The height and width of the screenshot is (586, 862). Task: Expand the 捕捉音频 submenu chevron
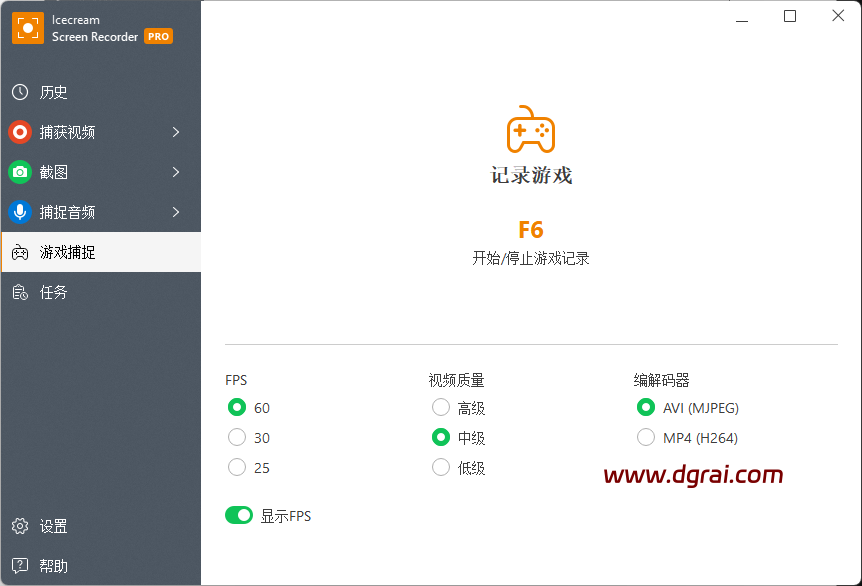(176, 212)
